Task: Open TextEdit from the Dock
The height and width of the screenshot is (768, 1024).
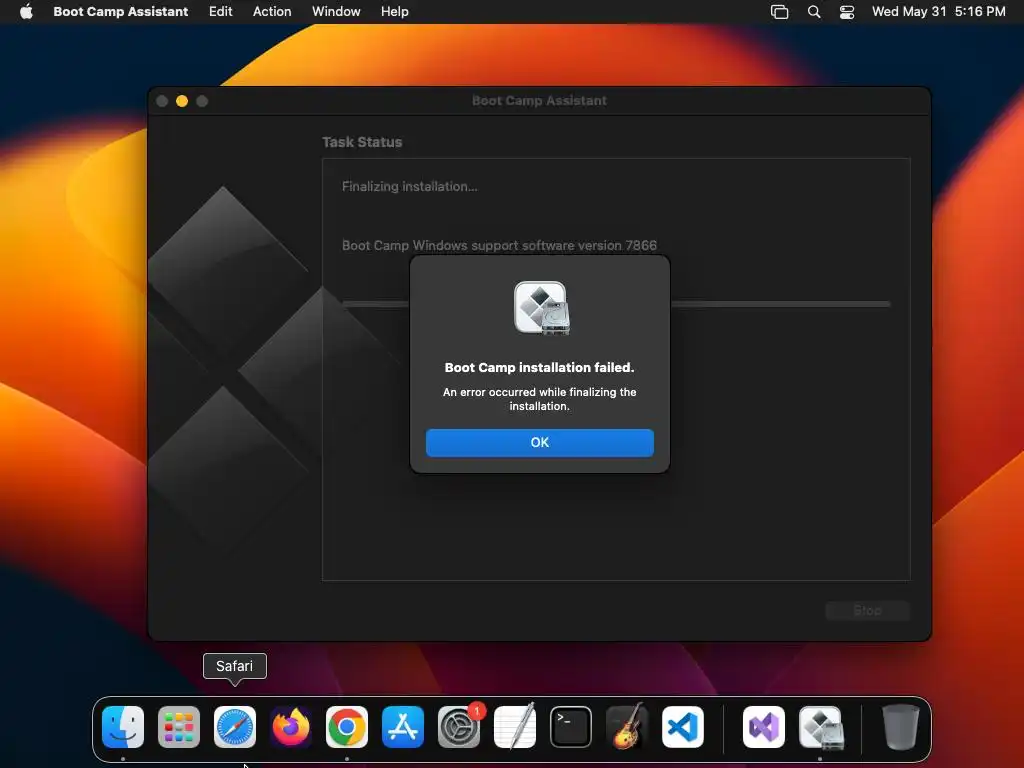Action: coord(515,726)
